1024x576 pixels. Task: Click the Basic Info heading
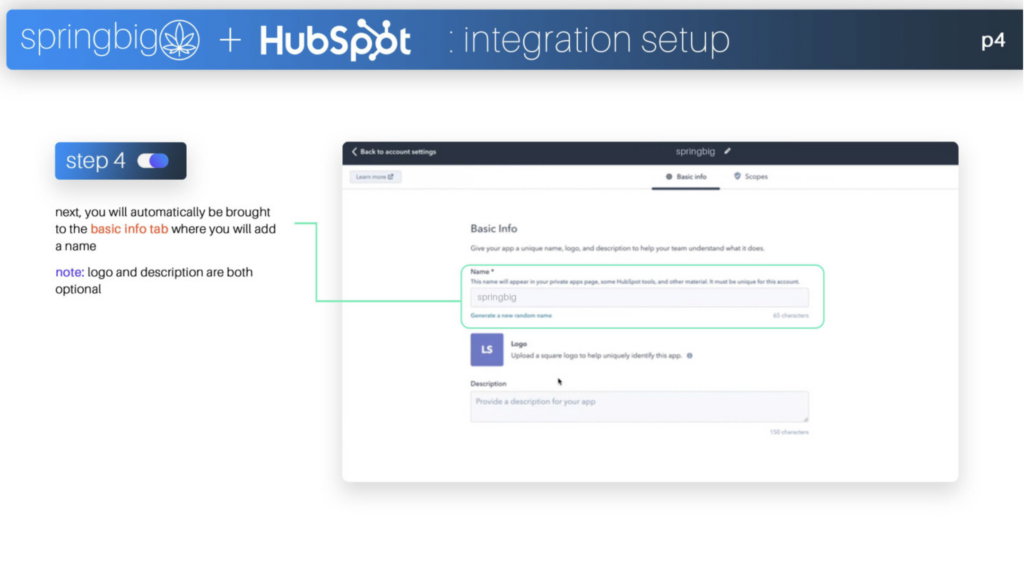coord(494,229)
